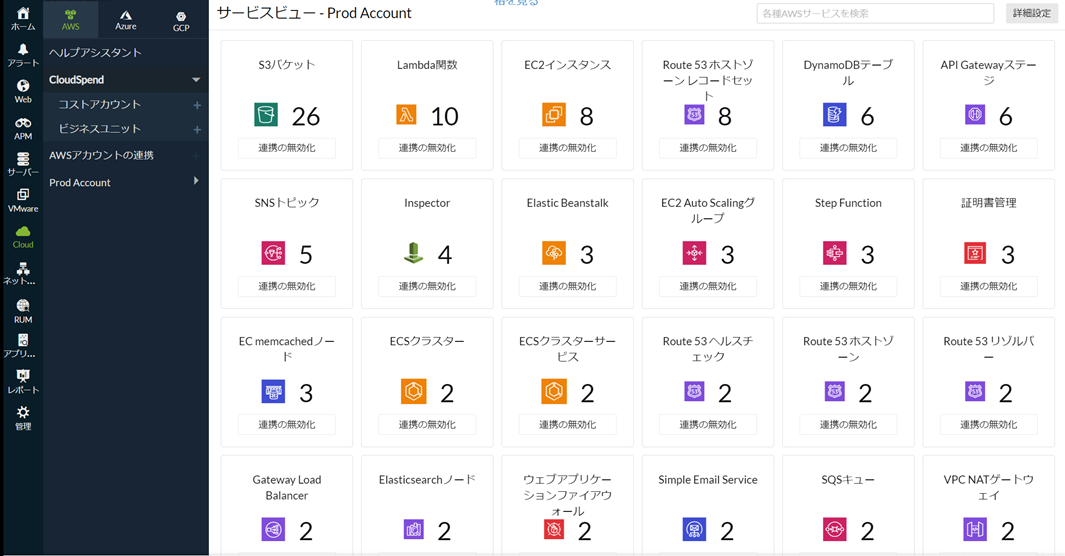Click the Step Function service icon
Image resolution: width=1065 pixels, height=556 pixels.
(x=834, y=253)
